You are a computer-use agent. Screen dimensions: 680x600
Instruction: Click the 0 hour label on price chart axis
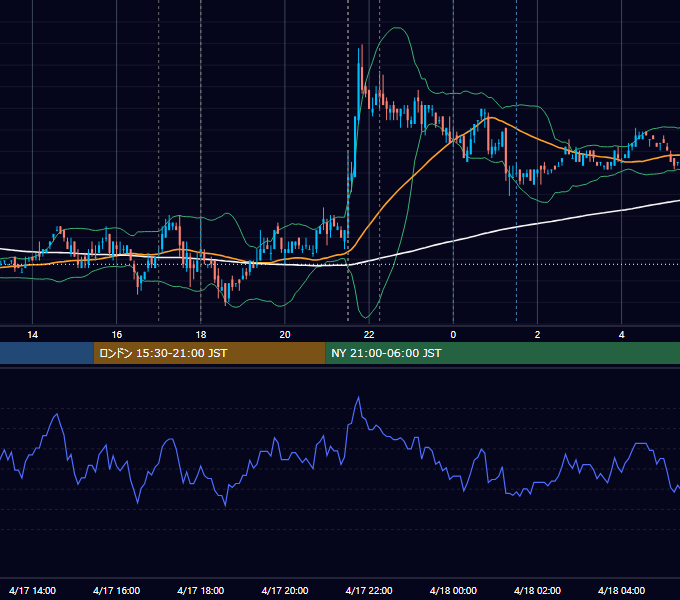[453, 335]
